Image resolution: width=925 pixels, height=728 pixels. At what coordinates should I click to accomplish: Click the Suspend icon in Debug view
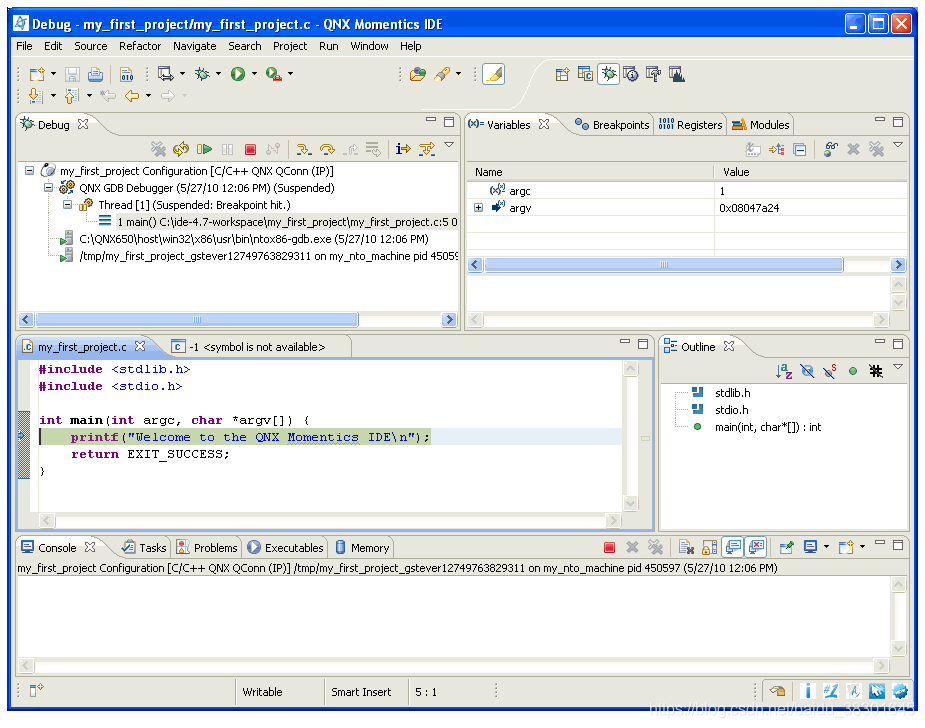(x=227, y=149)
